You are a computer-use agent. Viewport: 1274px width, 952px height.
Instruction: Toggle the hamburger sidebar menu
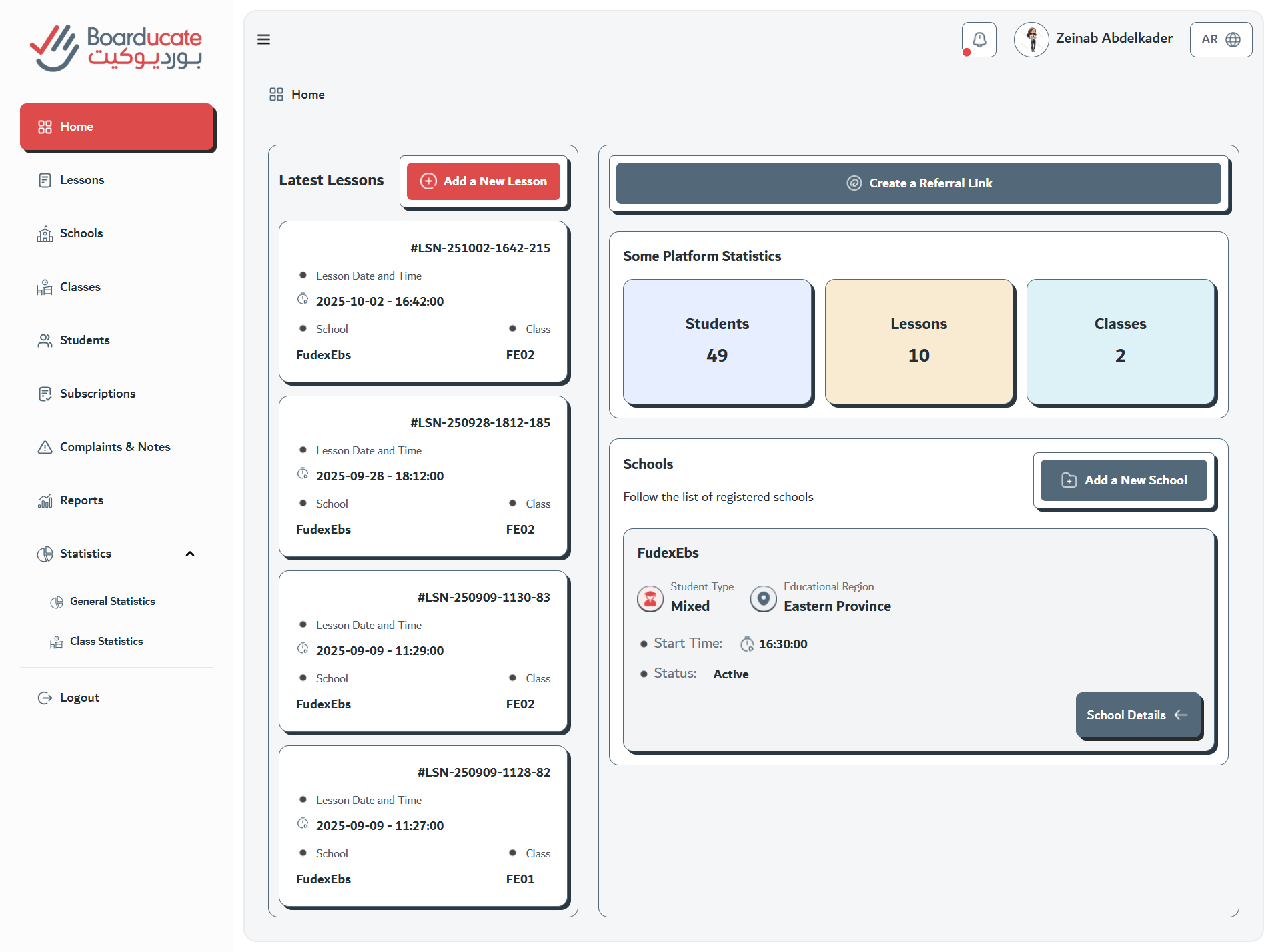(264, 39)
